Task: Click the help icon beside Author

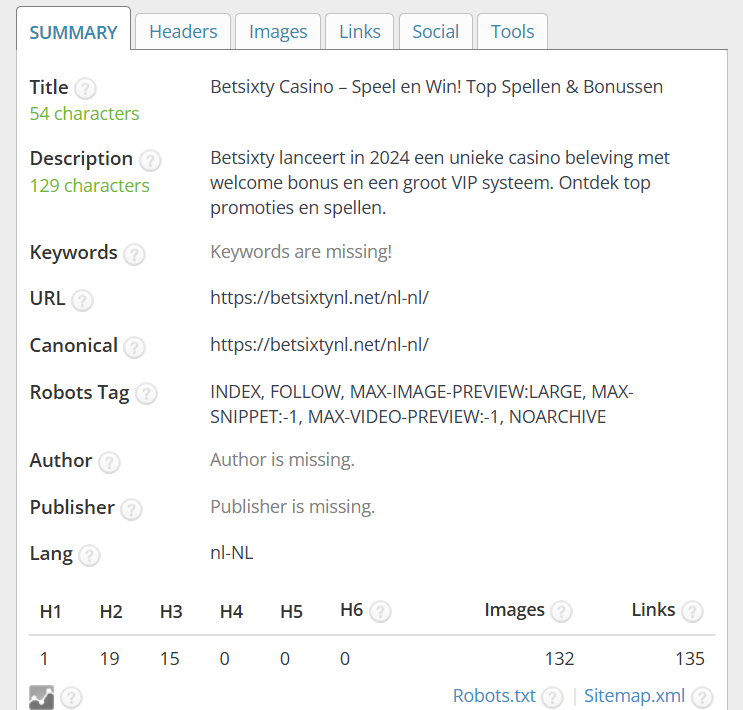Action: pyautogui.click(x=109, y=462)
